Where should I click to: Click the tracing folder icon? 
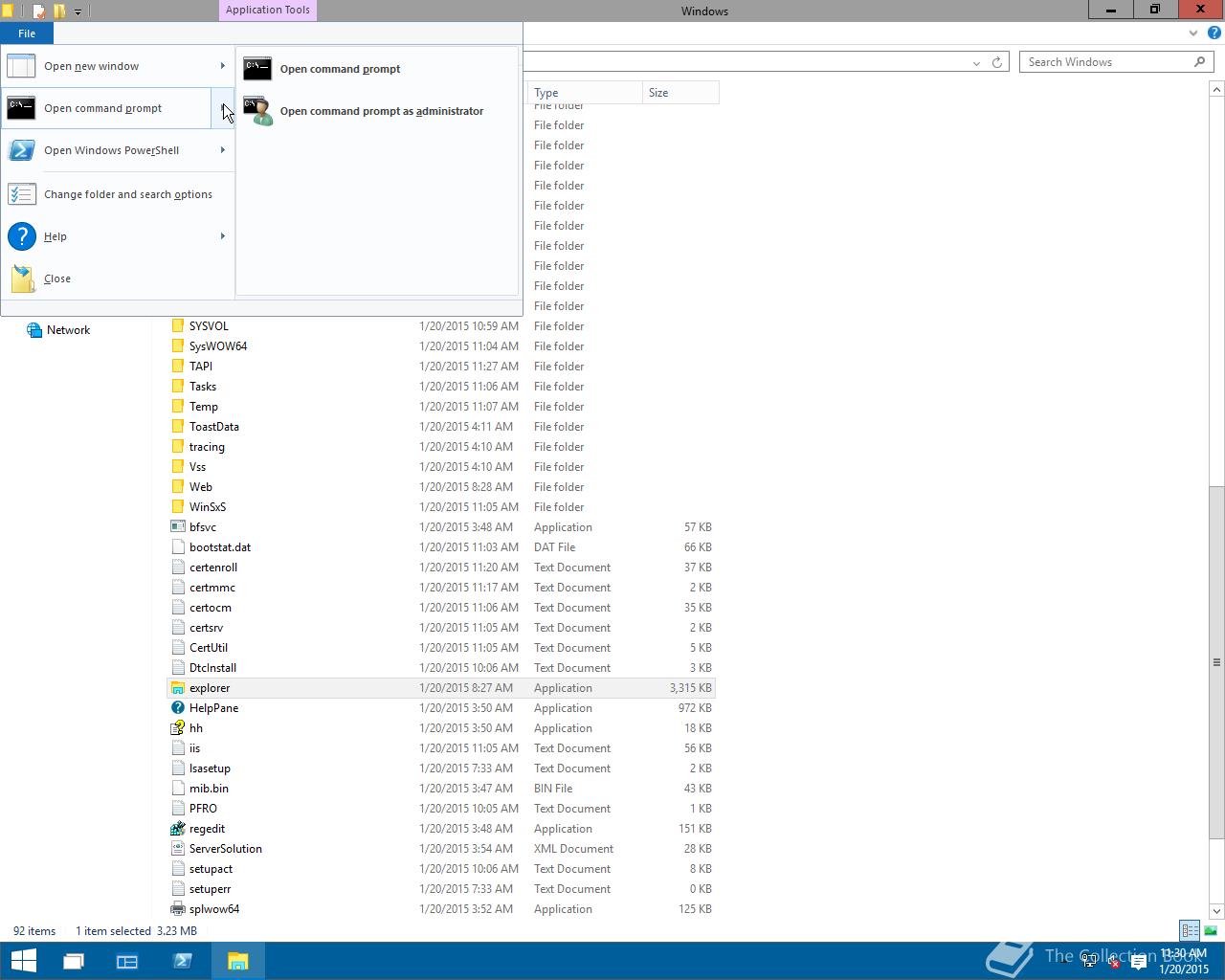tap(177, 447)
